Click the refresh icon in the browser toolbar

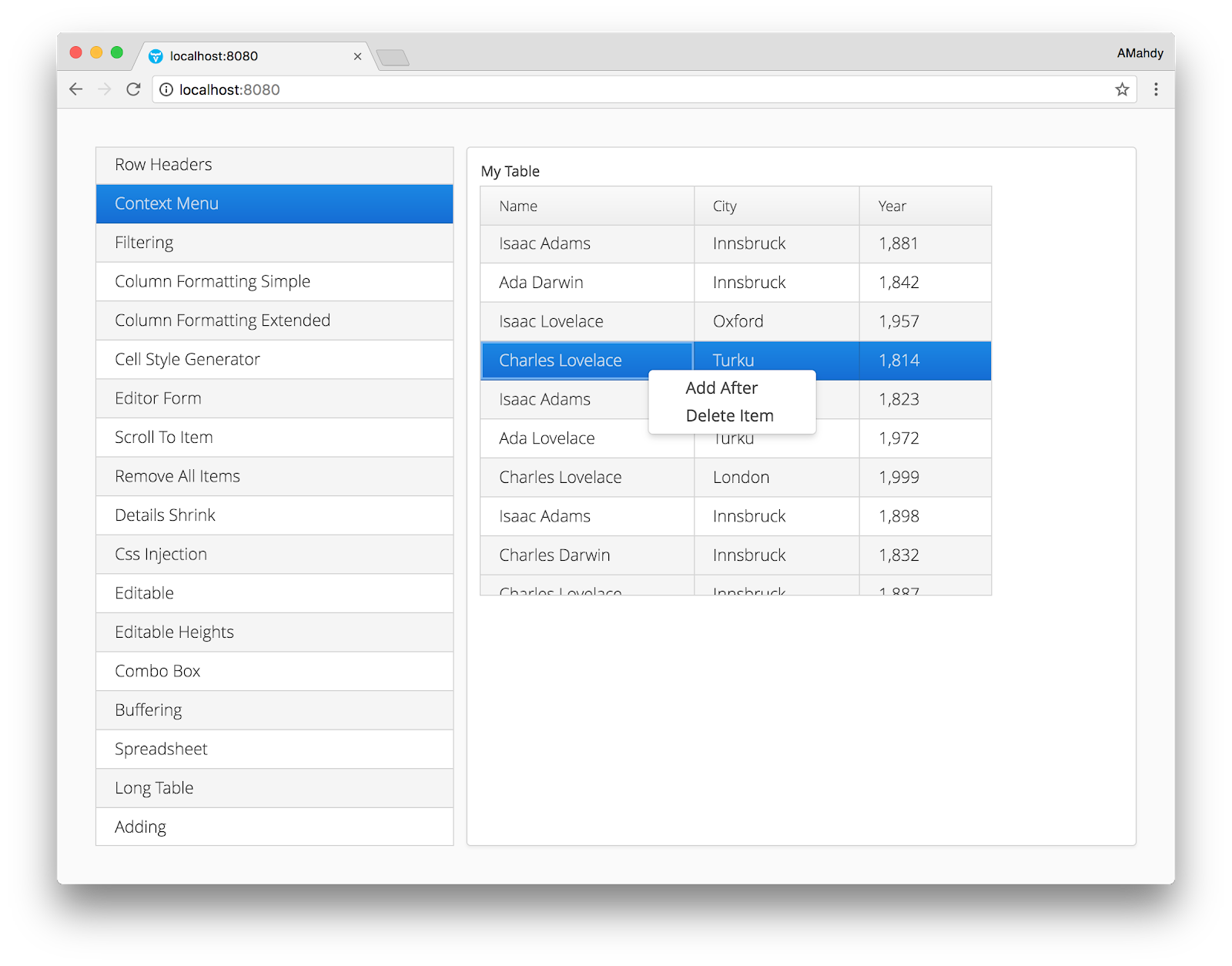tap(132, 89)
